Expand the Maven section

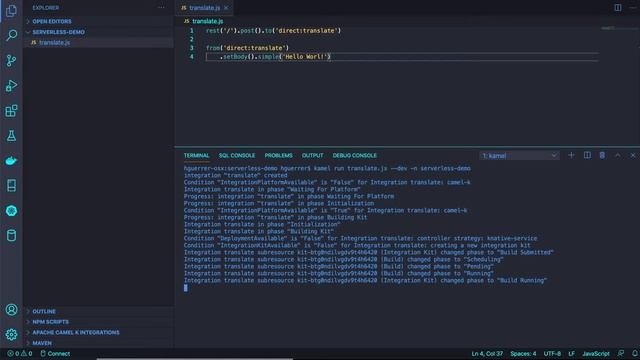tap(98, 343)
